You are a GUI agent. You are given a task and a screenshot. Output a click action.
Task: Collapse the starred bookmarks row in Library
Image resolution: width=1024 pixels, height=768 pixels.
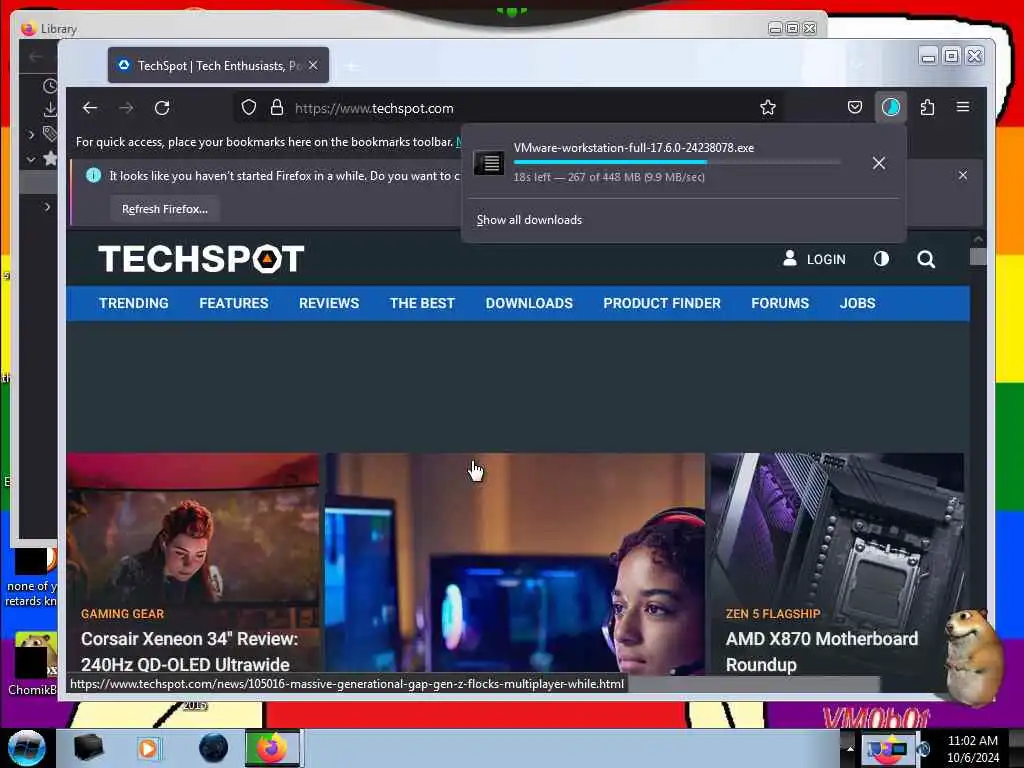tap(31, 159)
